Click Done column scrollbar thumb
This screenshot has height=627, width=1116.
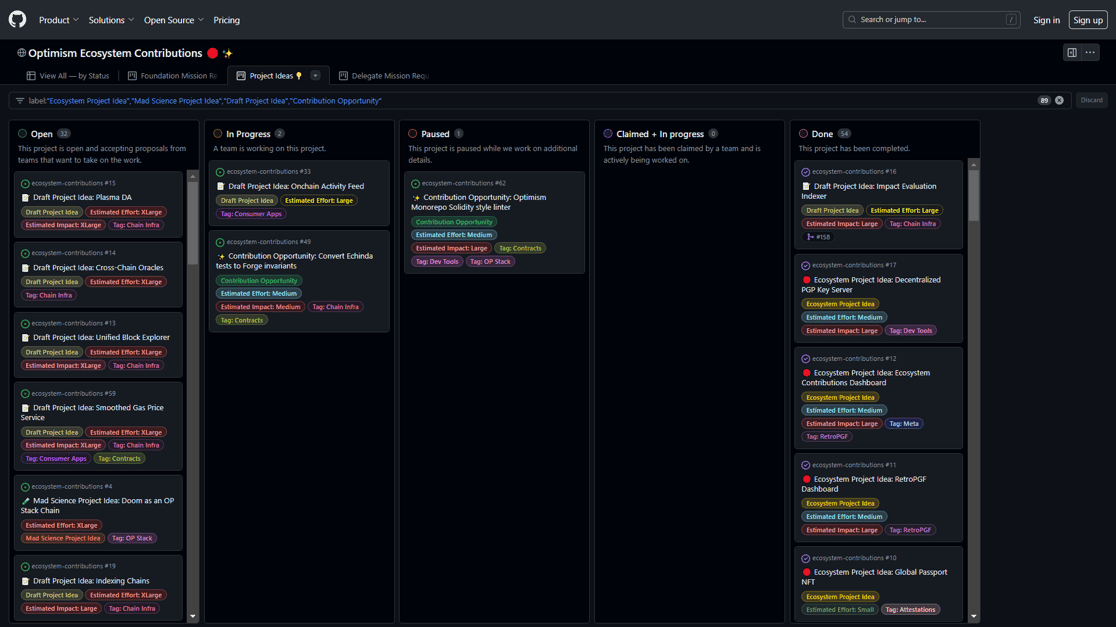[x=974, y=195]
